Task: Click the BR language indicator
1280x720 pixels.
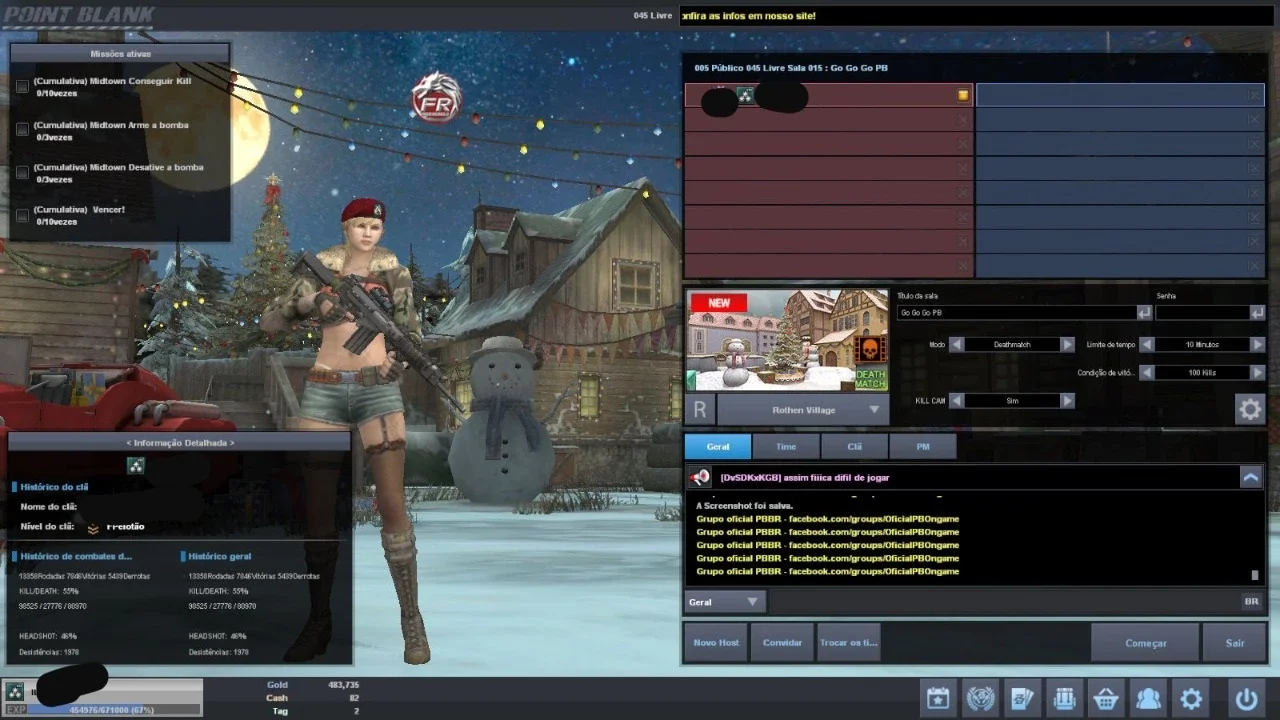Action: click(x=1251, y=601)
